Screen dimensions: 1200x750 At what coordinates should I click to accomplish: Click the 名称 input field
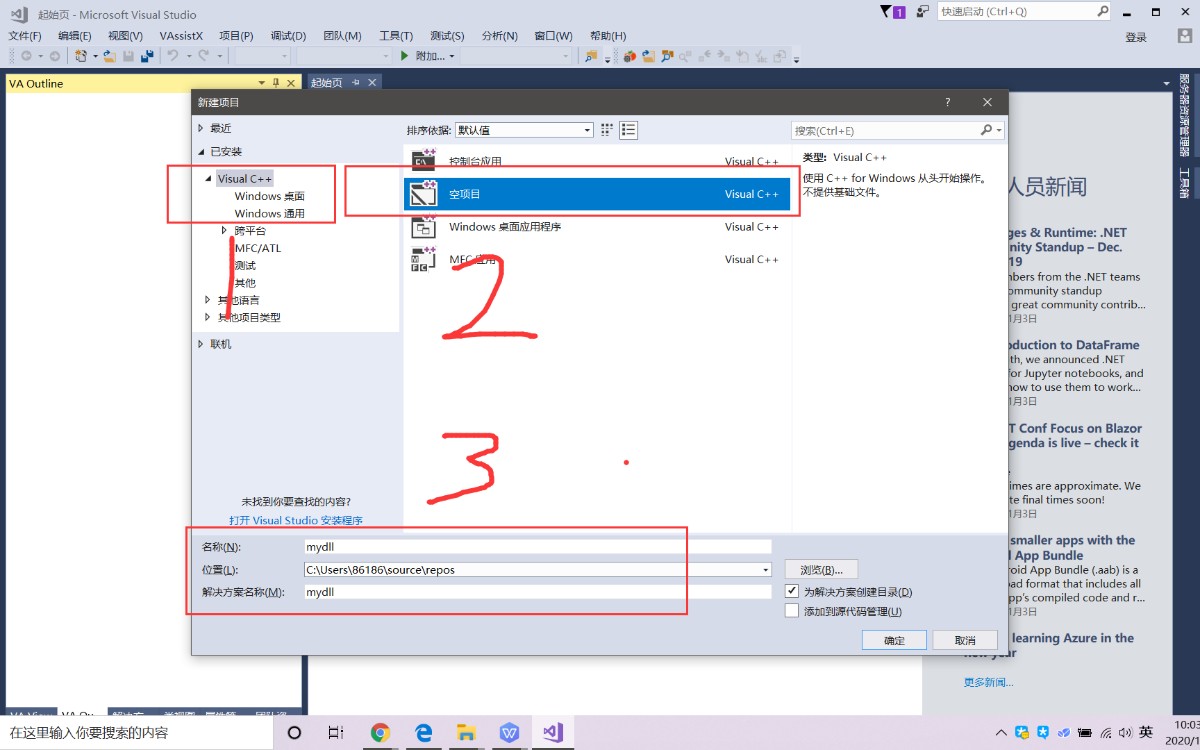pos(538,547)
